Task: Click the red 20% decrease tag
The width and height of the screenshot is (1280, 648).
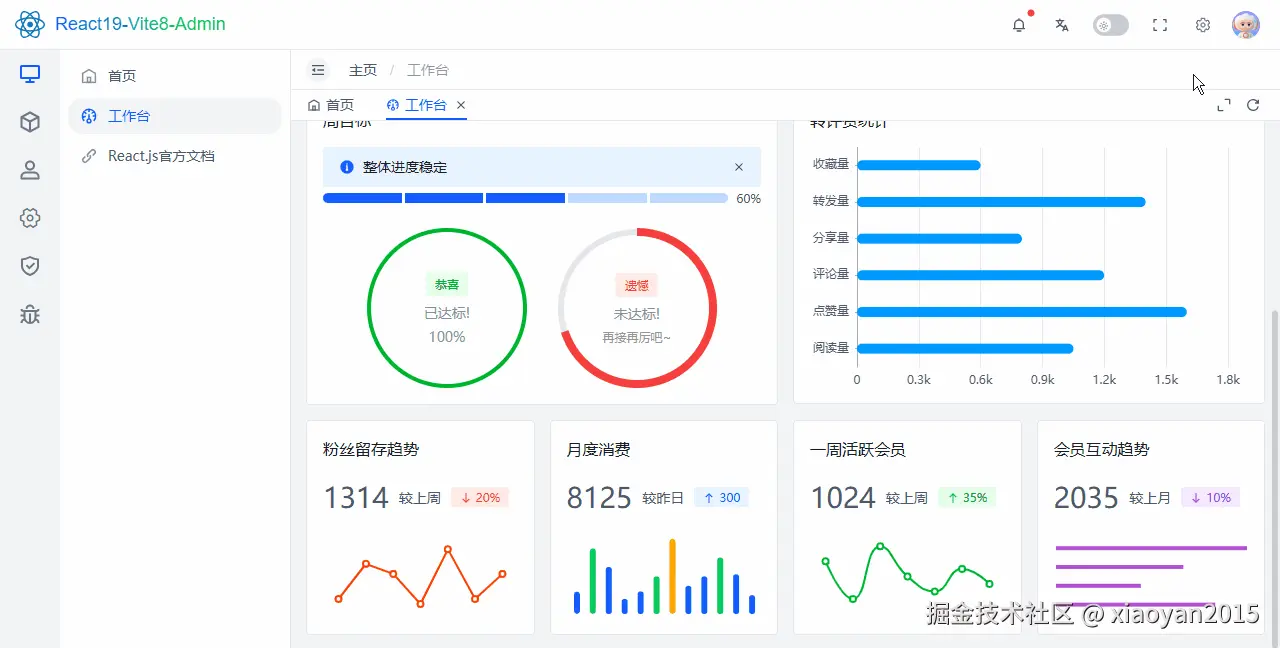Action: (x=480, y=498)
